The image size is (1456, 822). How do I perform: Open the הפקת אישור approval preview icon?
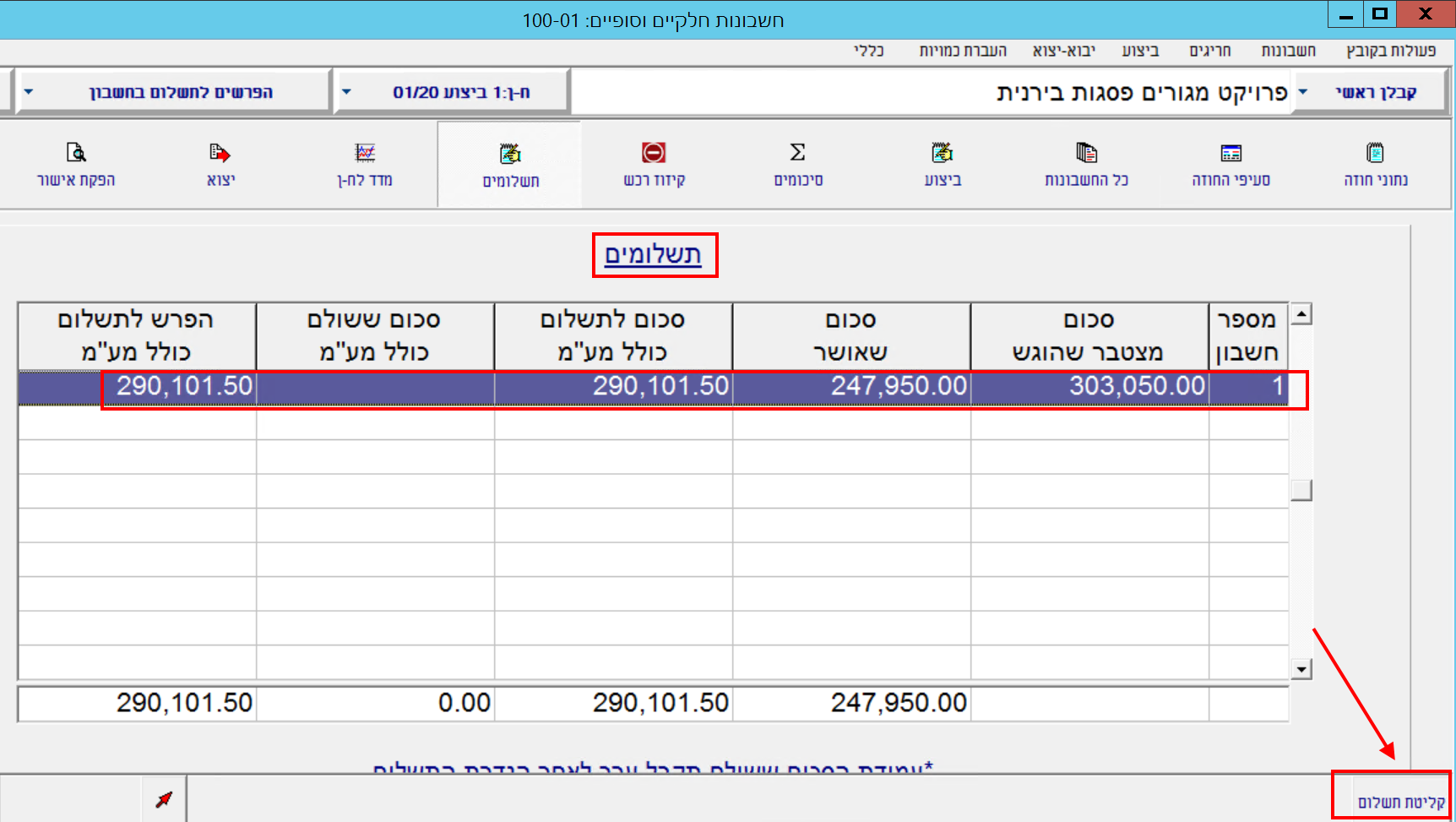[76, 154]
